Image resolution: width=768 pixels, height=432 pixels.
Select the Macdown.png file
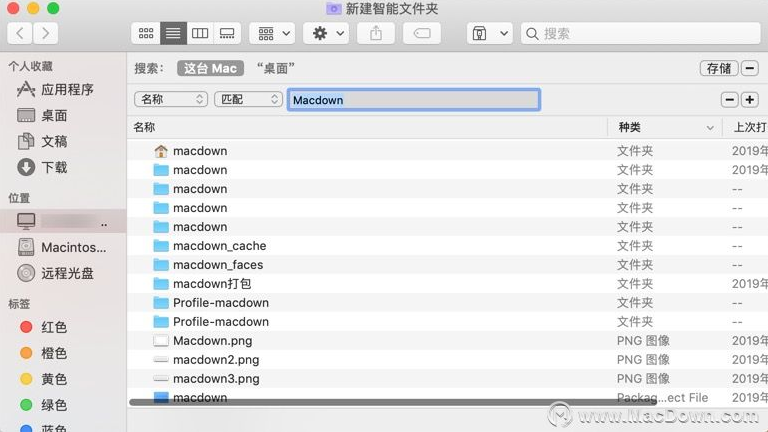pyautogui.click(x=448, y=341)
